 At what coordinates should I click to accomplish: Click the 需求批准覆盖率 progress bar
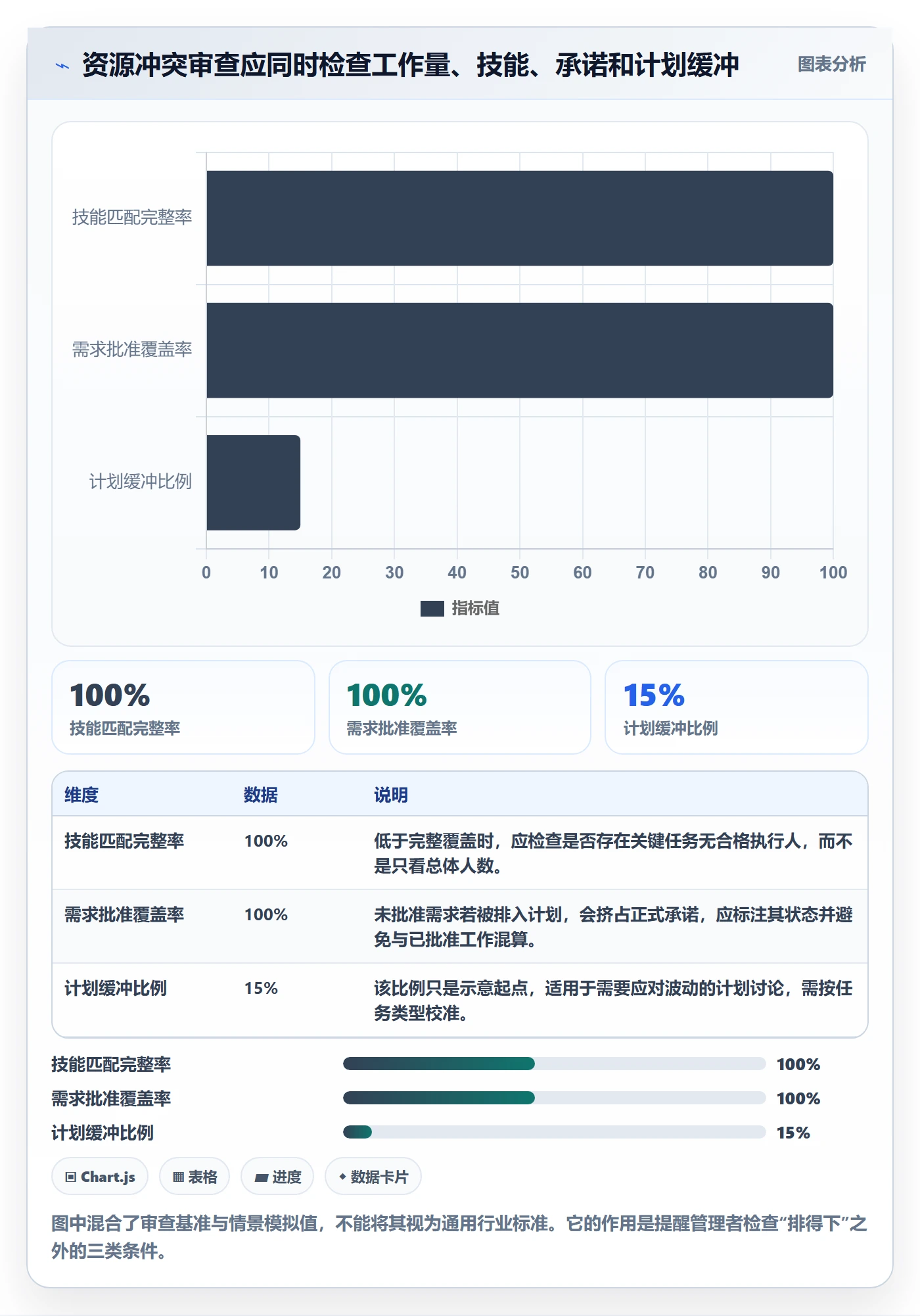[x=555, y=1098]
